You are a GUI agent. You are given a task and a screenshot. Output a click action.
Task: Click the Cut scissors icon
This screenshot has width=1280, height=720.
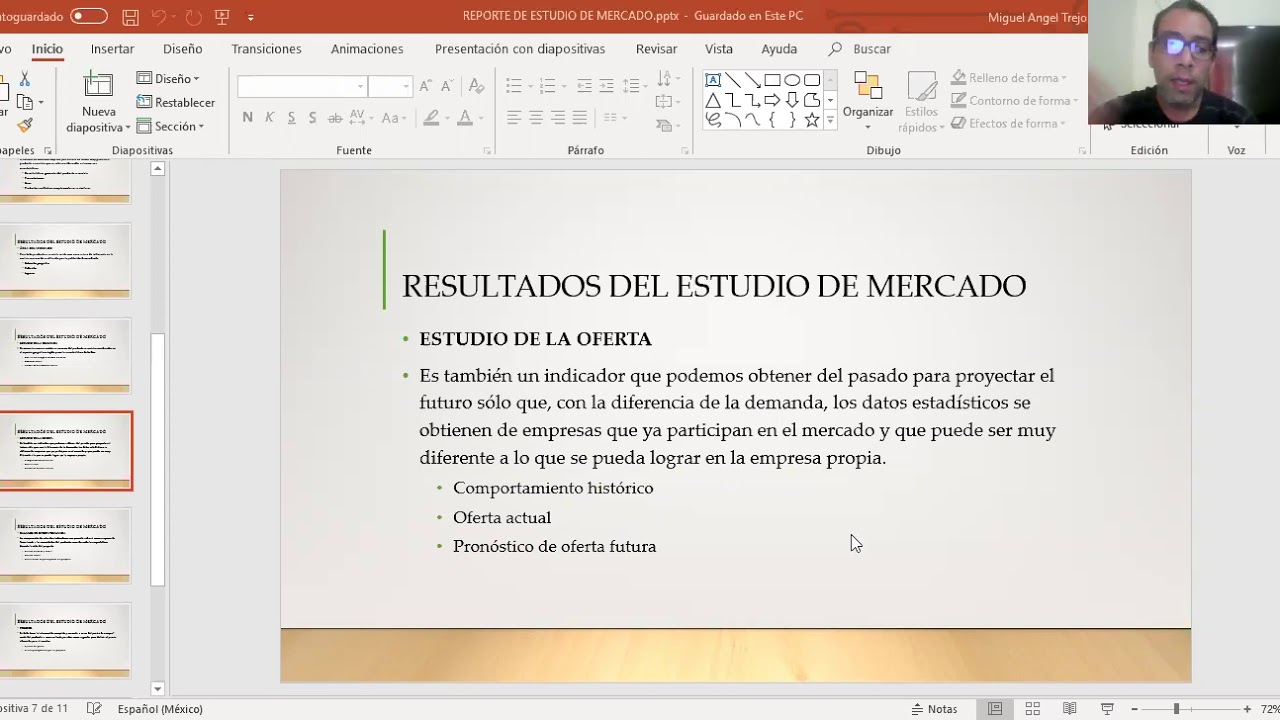25,79
